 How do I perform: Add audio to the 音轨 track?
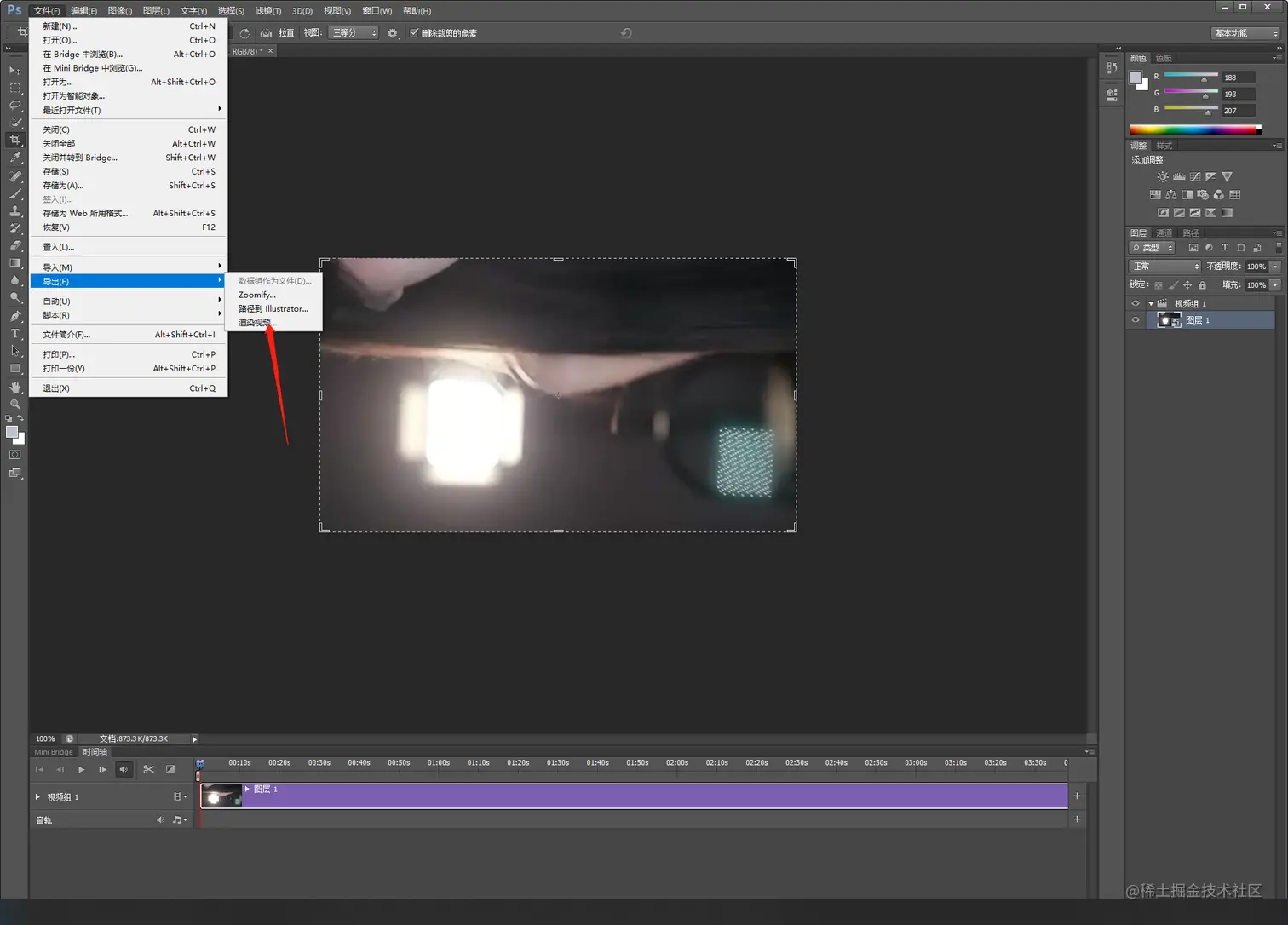[x=1077, y=819]
